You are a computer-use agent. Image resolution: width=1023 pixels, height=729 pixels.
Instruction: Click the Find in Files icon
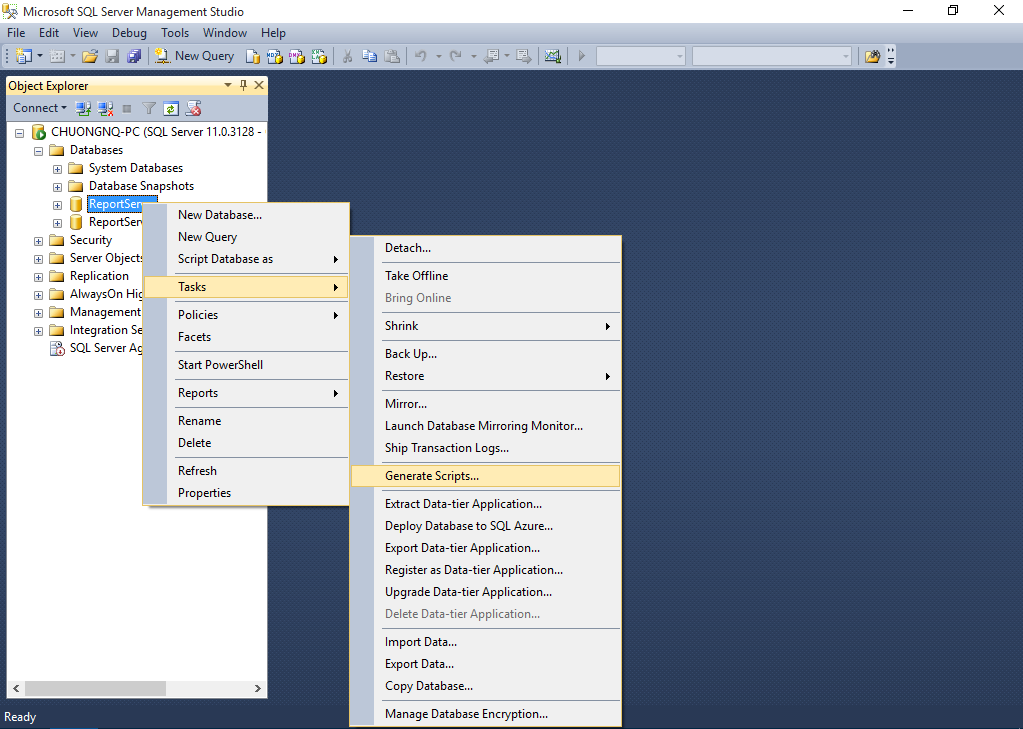872,56
